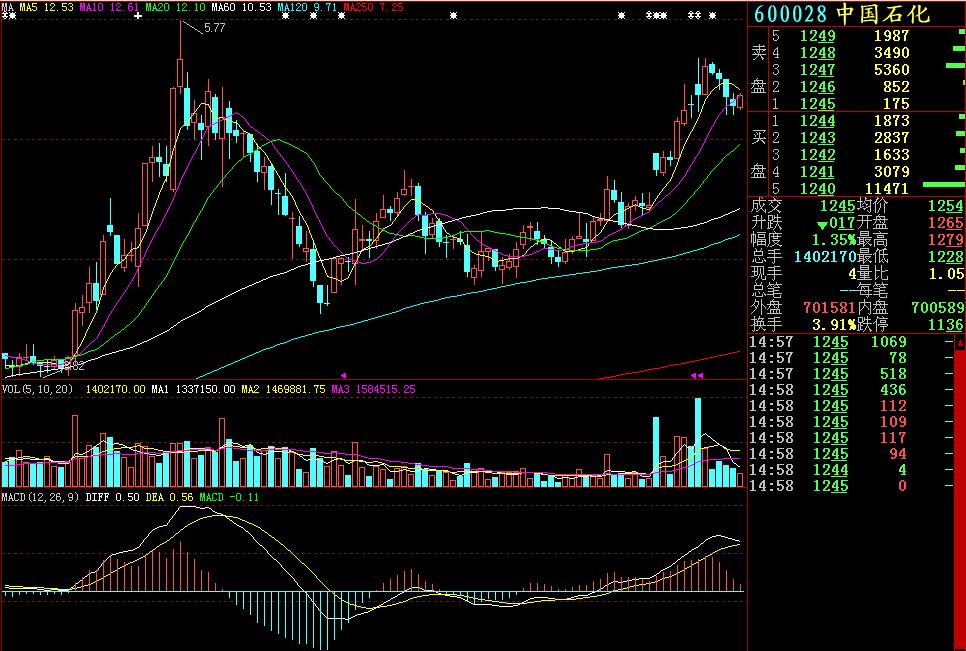
Task: Click the MACD(12,26,9) indicator label
Action: coord(41,496)
